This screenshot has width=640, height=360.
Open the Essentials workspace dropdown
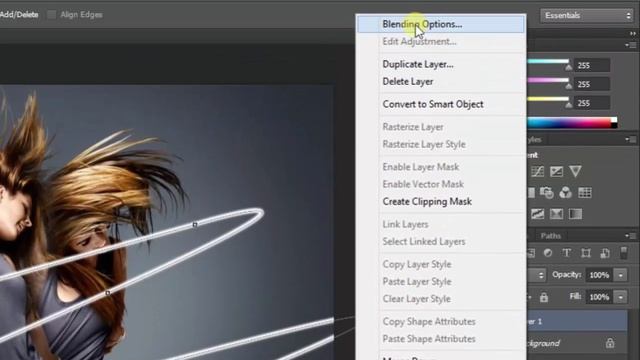coord(587,16)
